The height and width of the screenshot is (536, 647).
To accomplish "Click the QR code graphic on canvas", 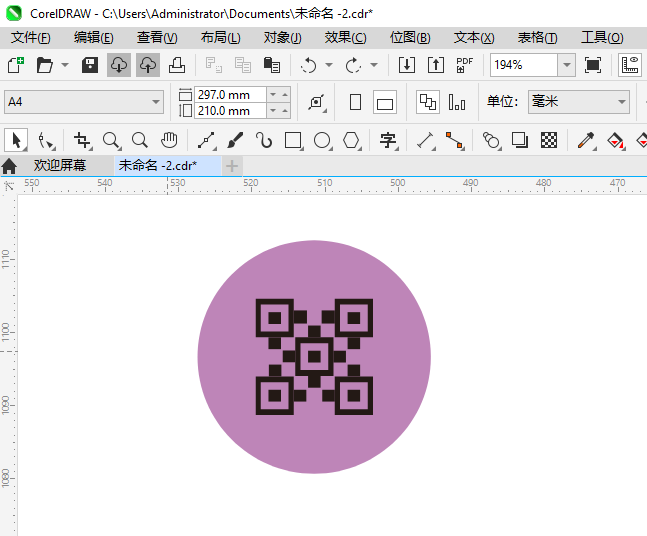I will [x=314, y=357].
